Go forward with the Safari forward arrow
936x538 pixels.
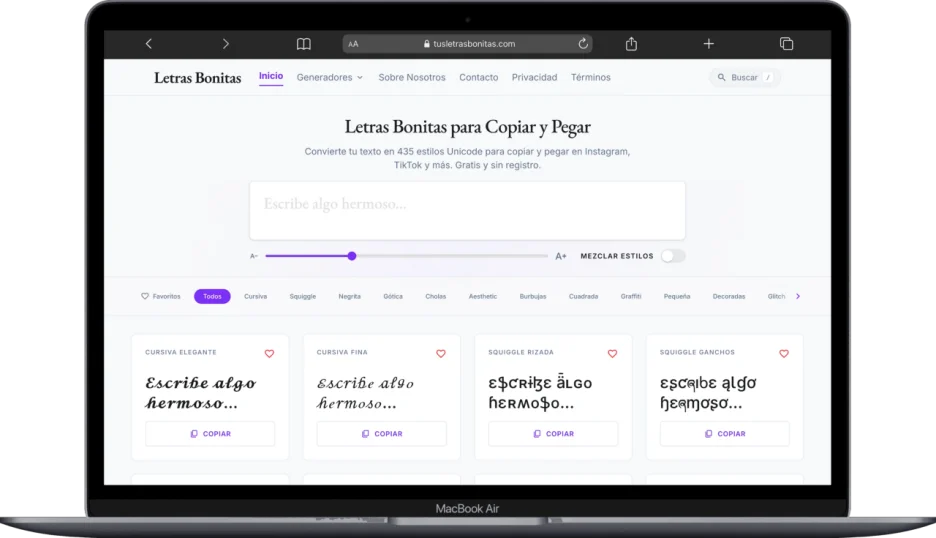pyautogui.click(x=226, y=44)
